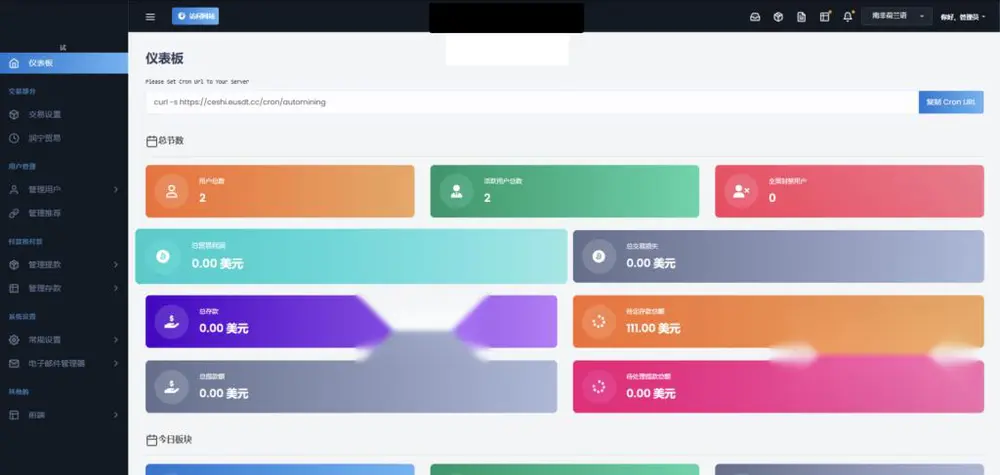Click the coin icon on the teal card
This screenshot has width=1000, height=475.
(163, 256)
